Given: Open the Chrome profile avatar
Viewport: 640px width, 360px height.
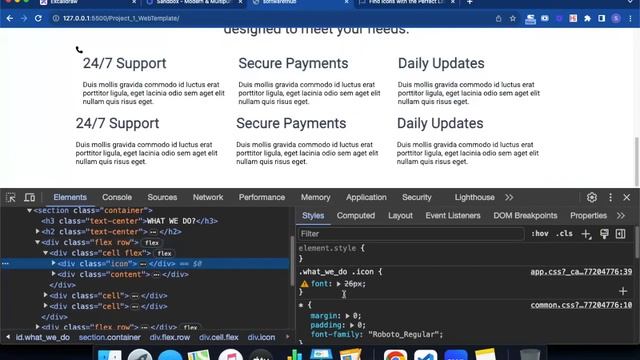Looking at the screenshot, I should [616, 18].
